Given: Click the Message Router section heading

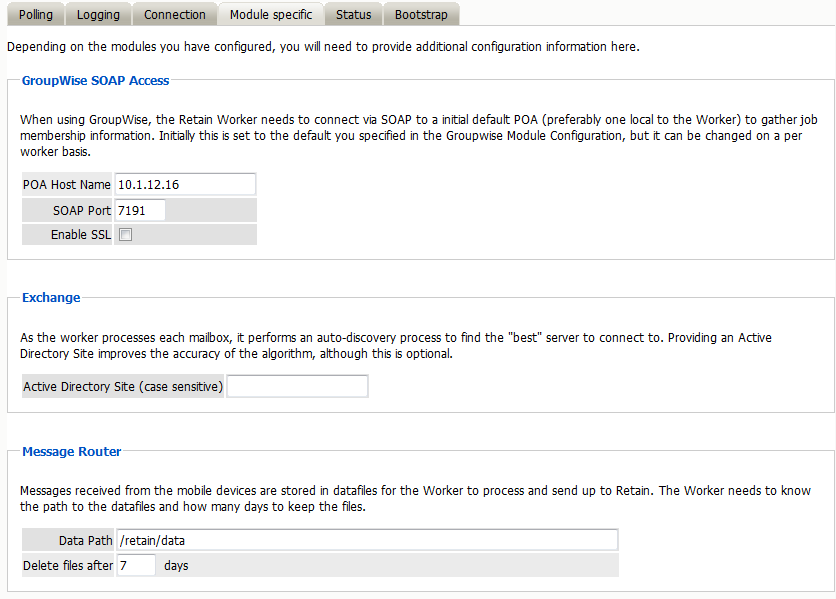Looking at the screenshot, I should click(72, 451).
